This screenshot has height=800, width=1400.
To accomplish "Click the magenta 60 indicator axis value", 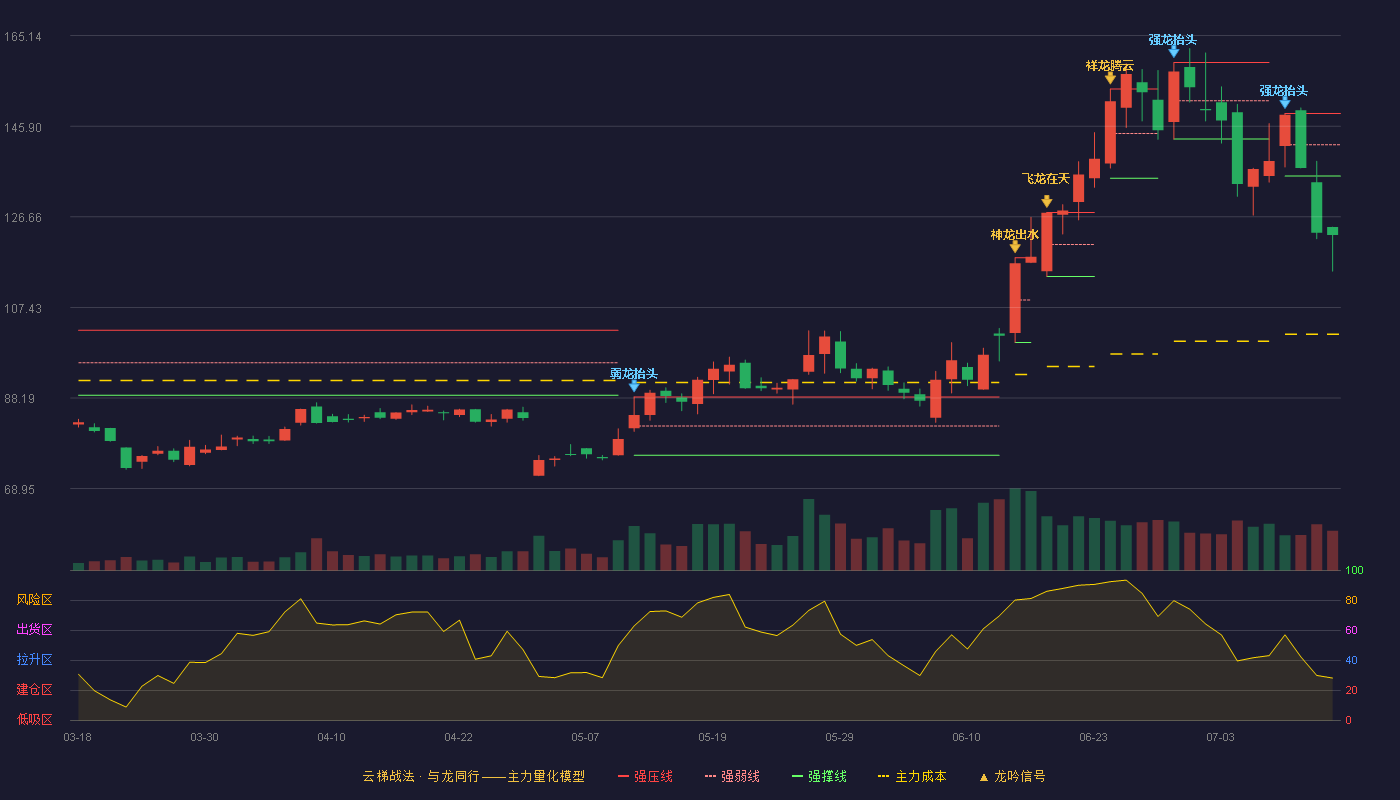I will pos(1351,630).
